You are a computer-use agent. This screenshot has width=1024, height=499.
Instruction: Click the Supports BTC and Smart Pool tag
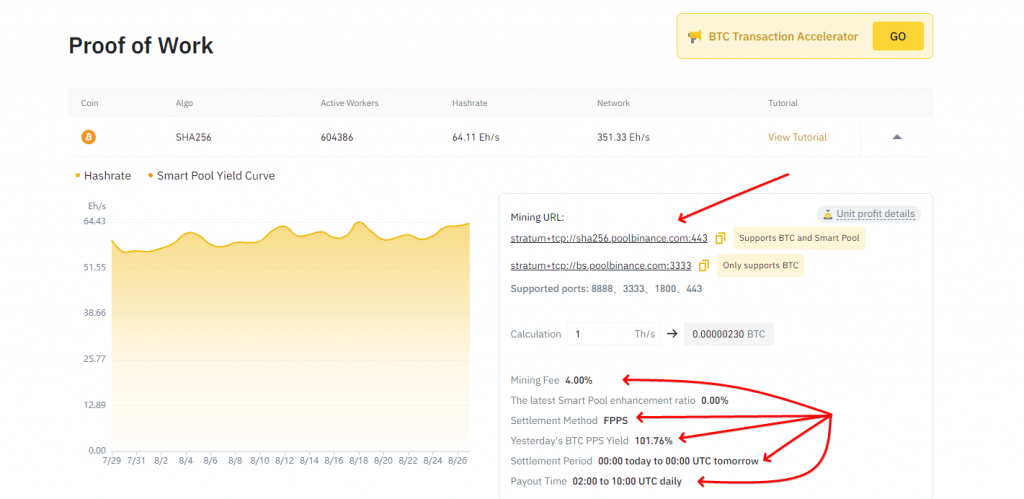coord(799,238)
